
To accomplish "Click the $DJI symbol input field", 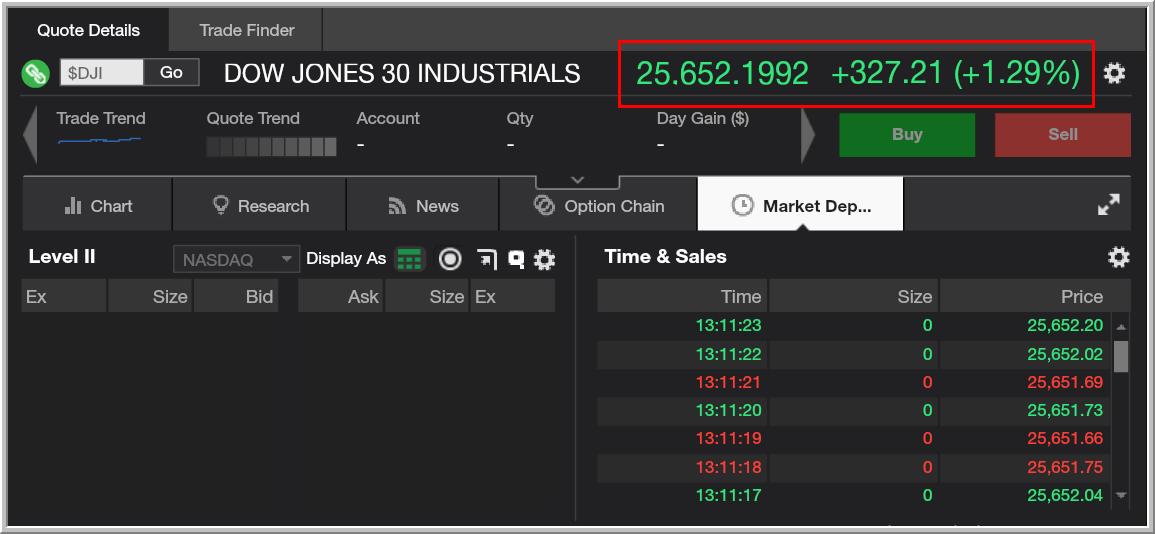I will (102, 72).
